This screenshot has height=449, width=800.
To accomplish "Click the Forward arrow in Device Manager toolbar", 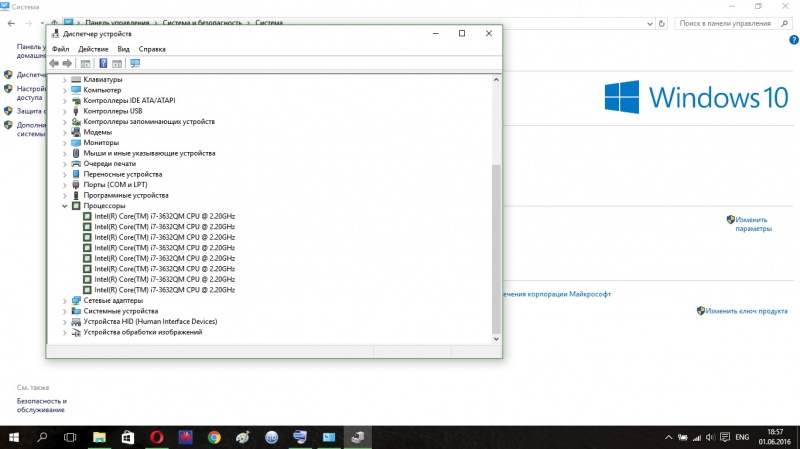I will [x=67, y=63].
